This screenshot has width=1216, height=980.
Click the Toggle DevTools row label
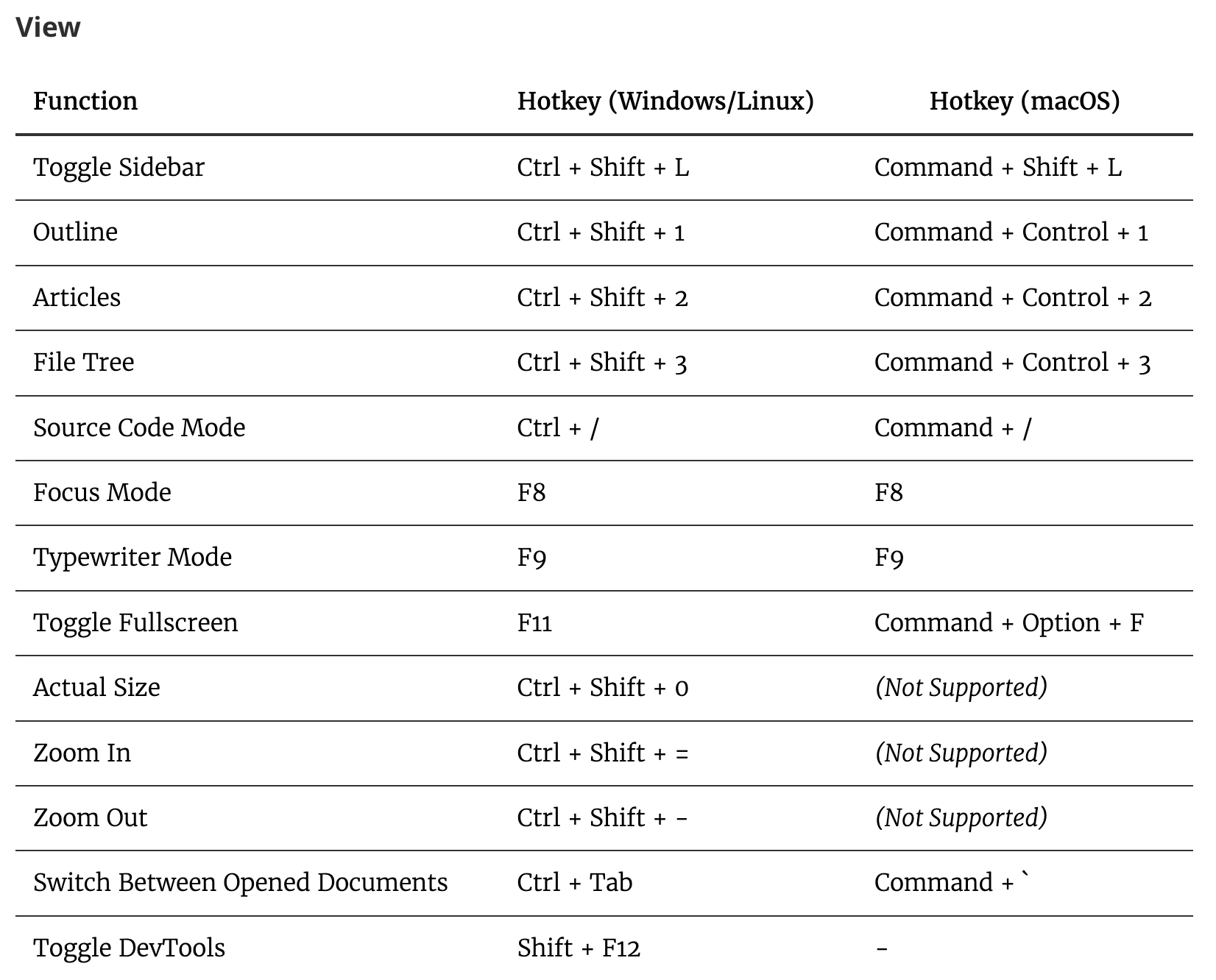(x=129, y=948)
